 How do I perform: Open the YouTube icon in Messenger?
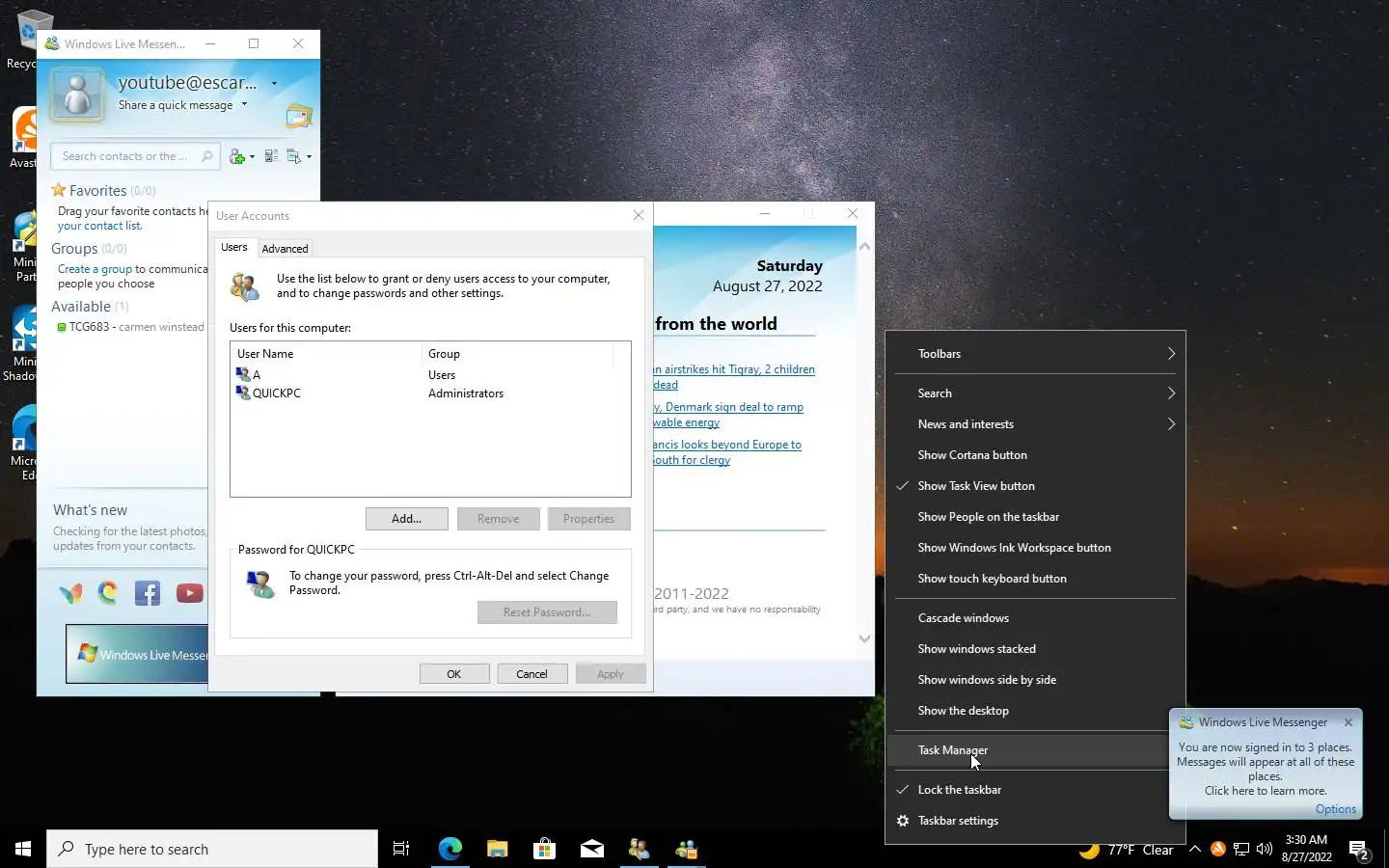[190, 593]
